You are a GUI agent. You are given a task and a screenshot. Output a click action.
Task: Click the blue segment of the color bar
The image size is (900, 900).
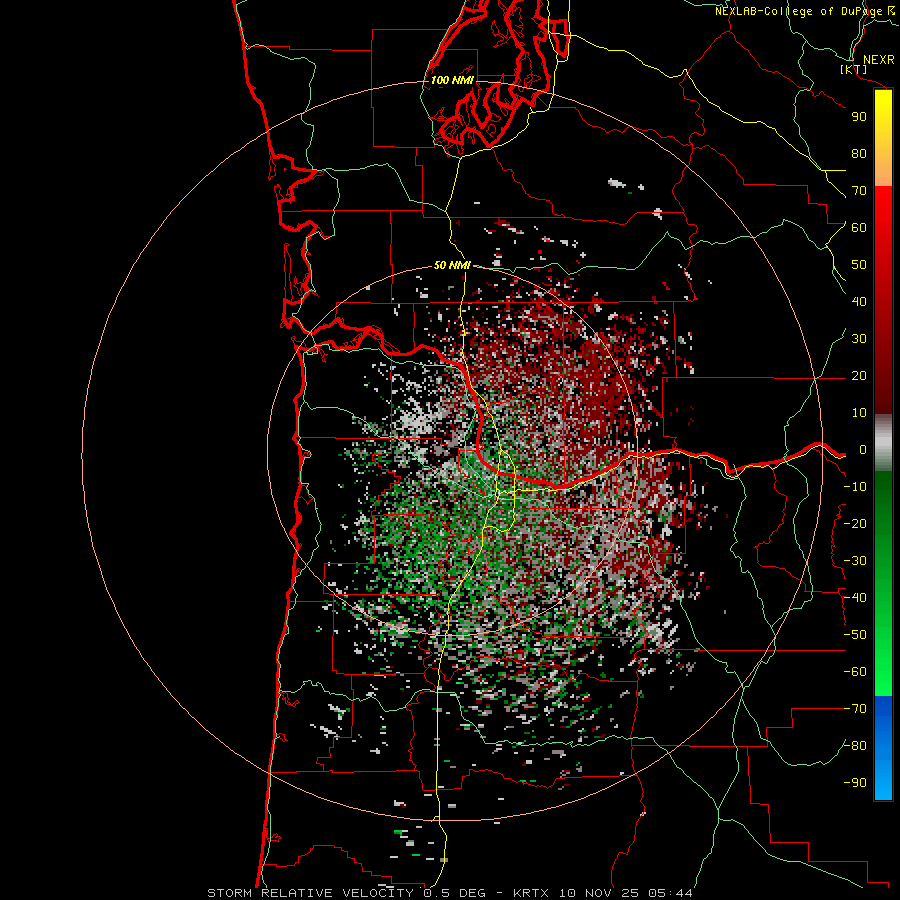tap(883, 748)
